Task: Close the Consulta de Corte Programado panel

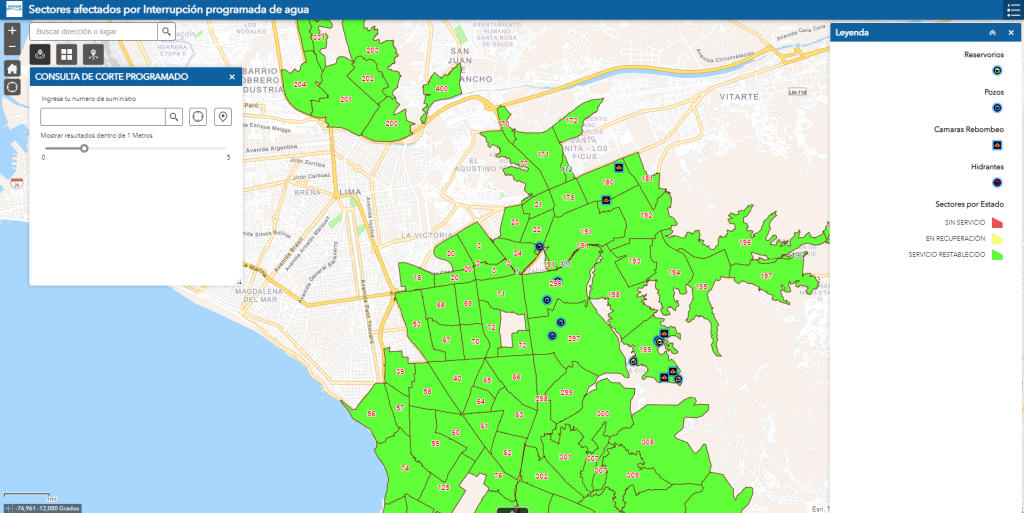Action: (x=232, y=76)
